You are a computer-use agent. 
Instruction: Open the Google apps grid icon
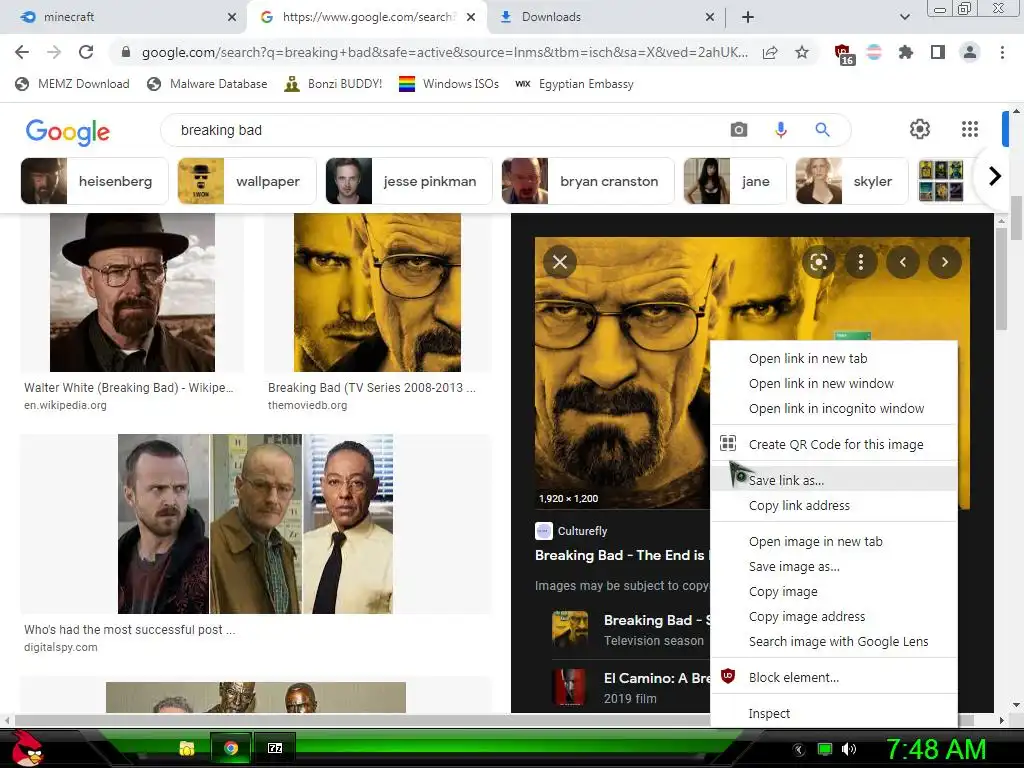970,129
